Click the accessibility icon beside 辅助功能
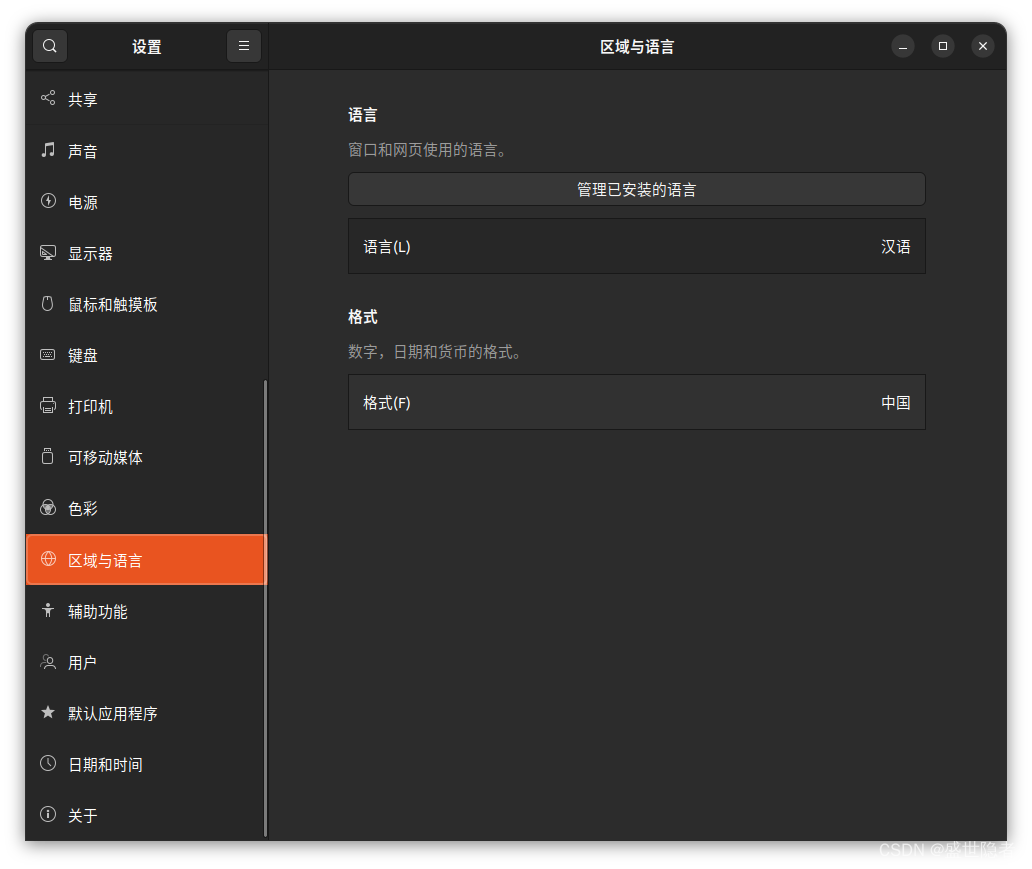 (x=48, y=610)
